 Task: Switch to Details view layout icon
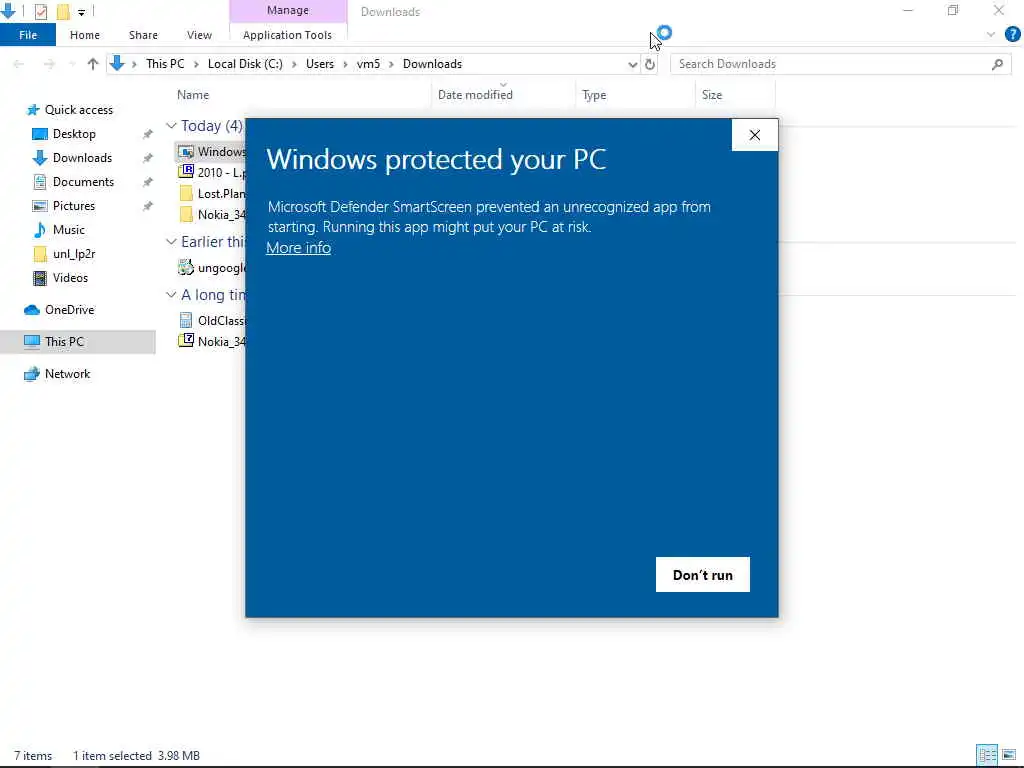(987, 755)
